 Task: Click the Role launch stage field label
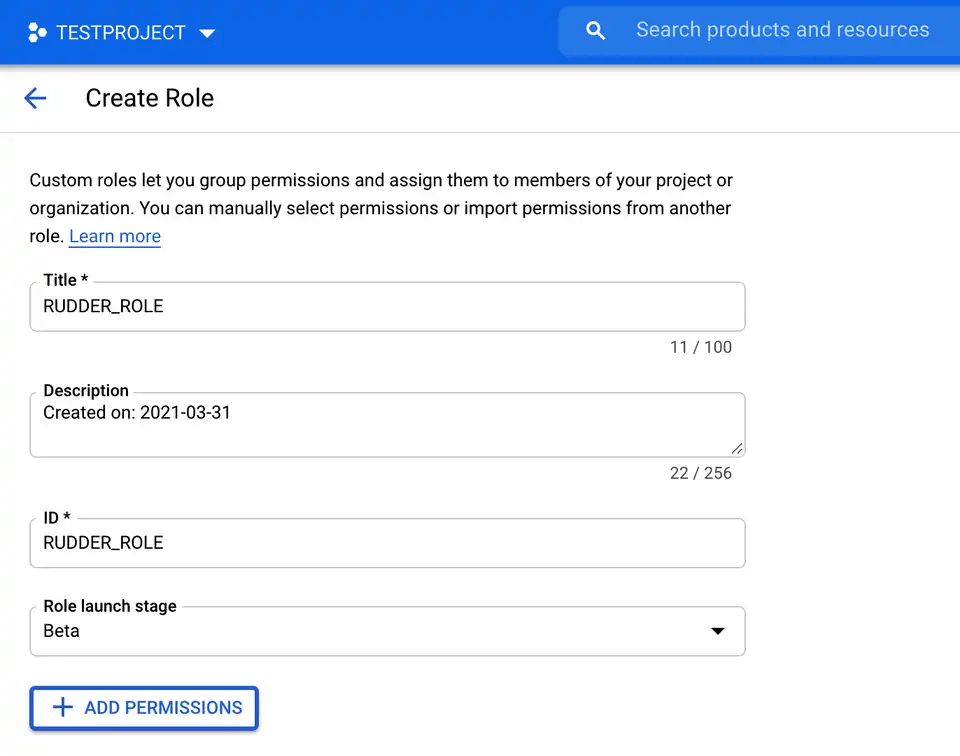coord(110,606)
